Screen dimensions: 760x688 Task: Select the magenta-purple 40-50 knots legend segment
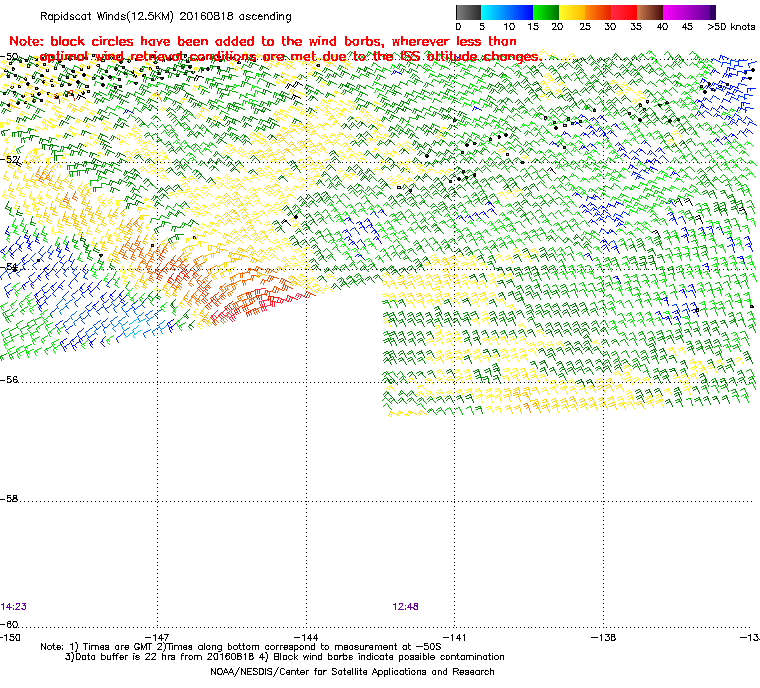[x=689, y=12]
